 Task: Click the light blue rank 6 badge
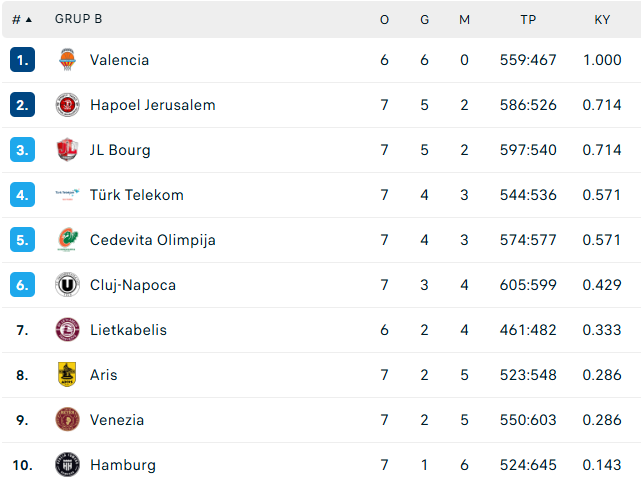click(22, 285)
